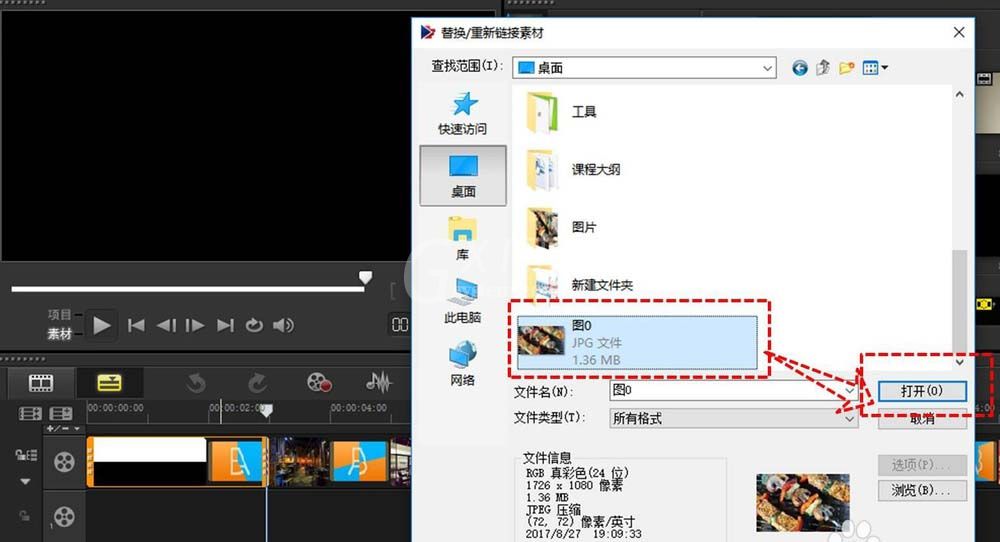Redo the action in the timeline toolbar
1000x542 pixels.
pyautogui.click(x=257, y=383)
